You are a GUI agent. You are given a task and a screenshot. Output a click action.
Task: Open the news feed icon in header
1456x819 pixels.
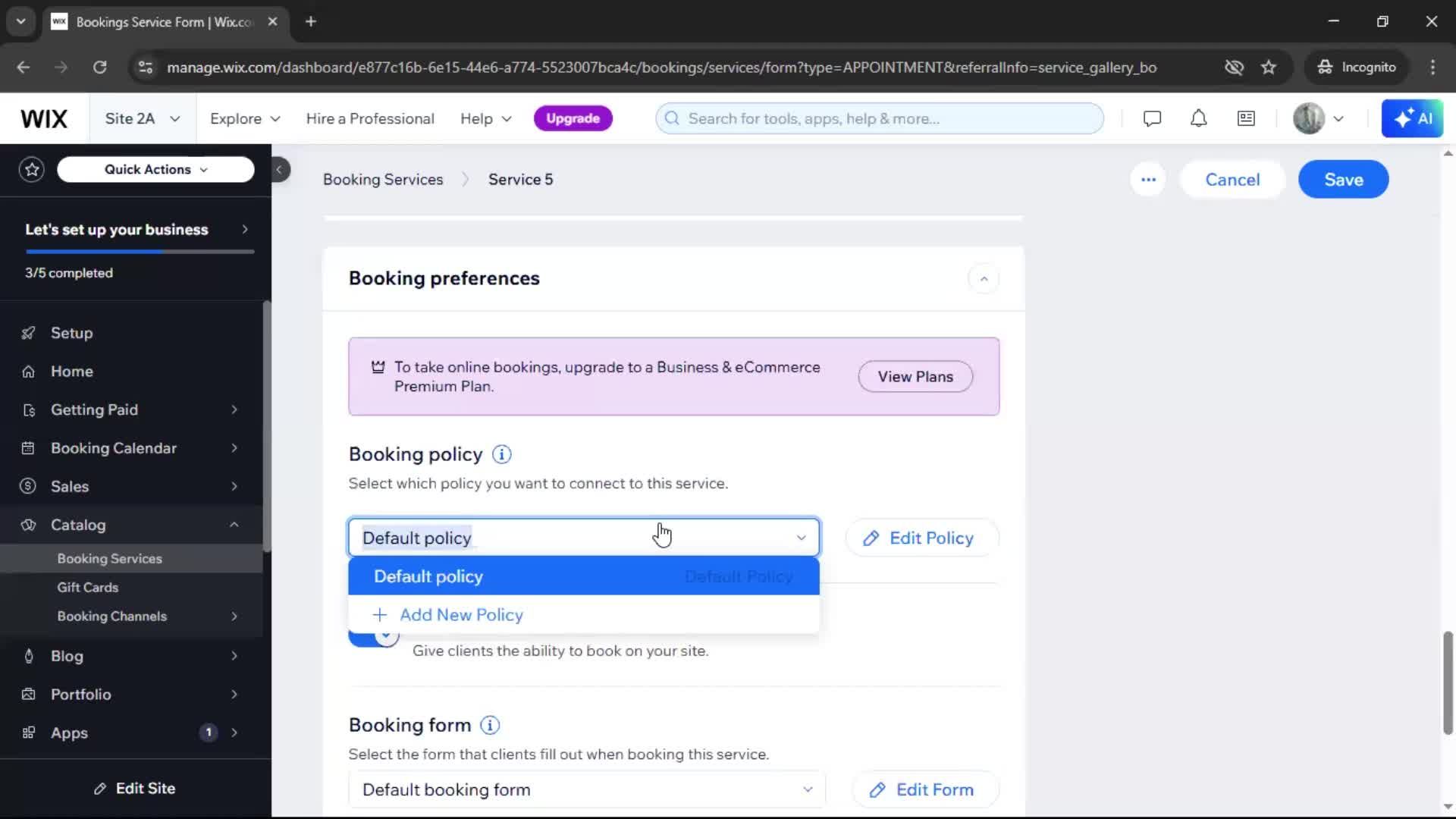[x=1246, y=118]
